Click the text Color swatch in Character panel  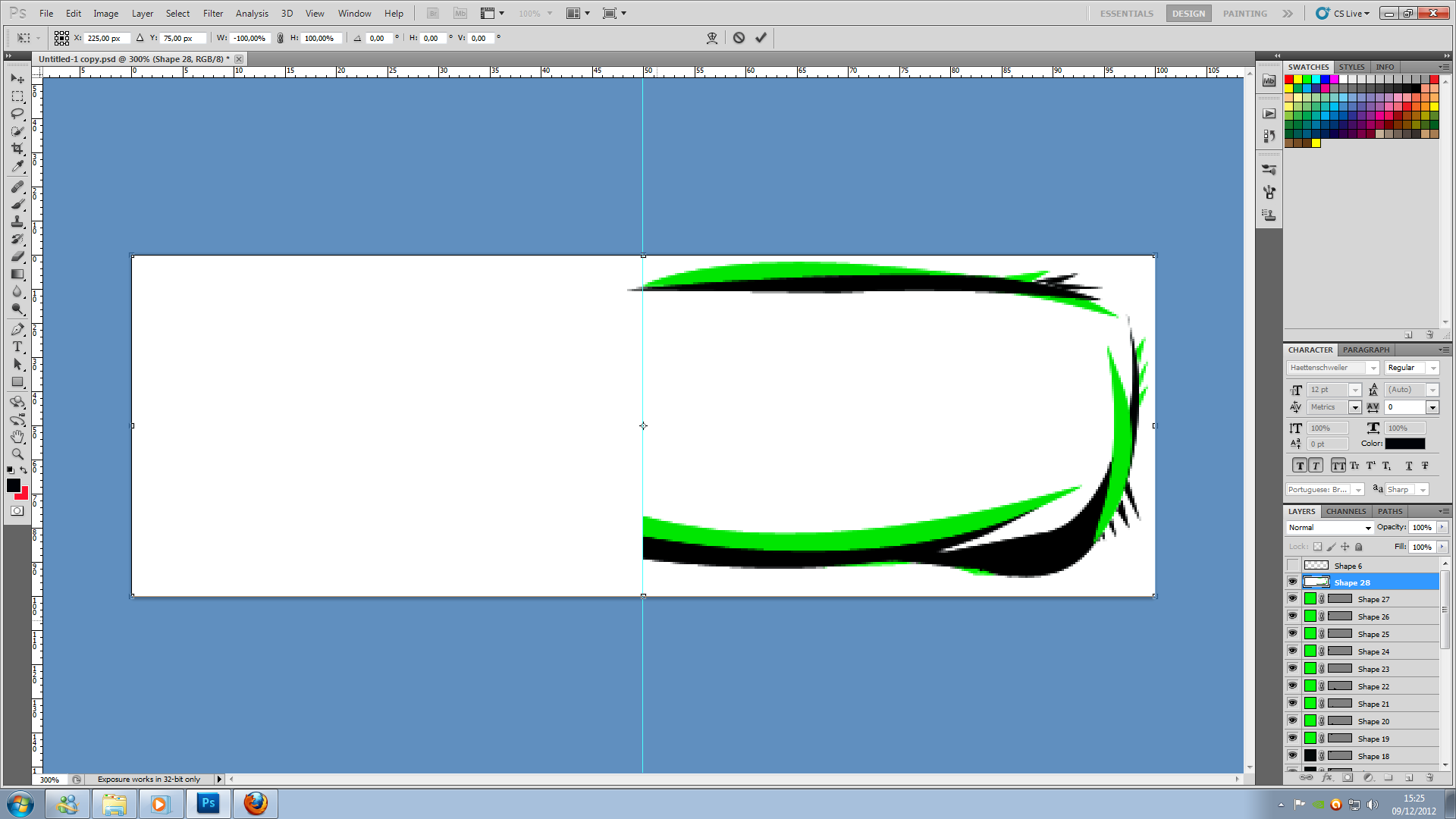click(1404, 444)
